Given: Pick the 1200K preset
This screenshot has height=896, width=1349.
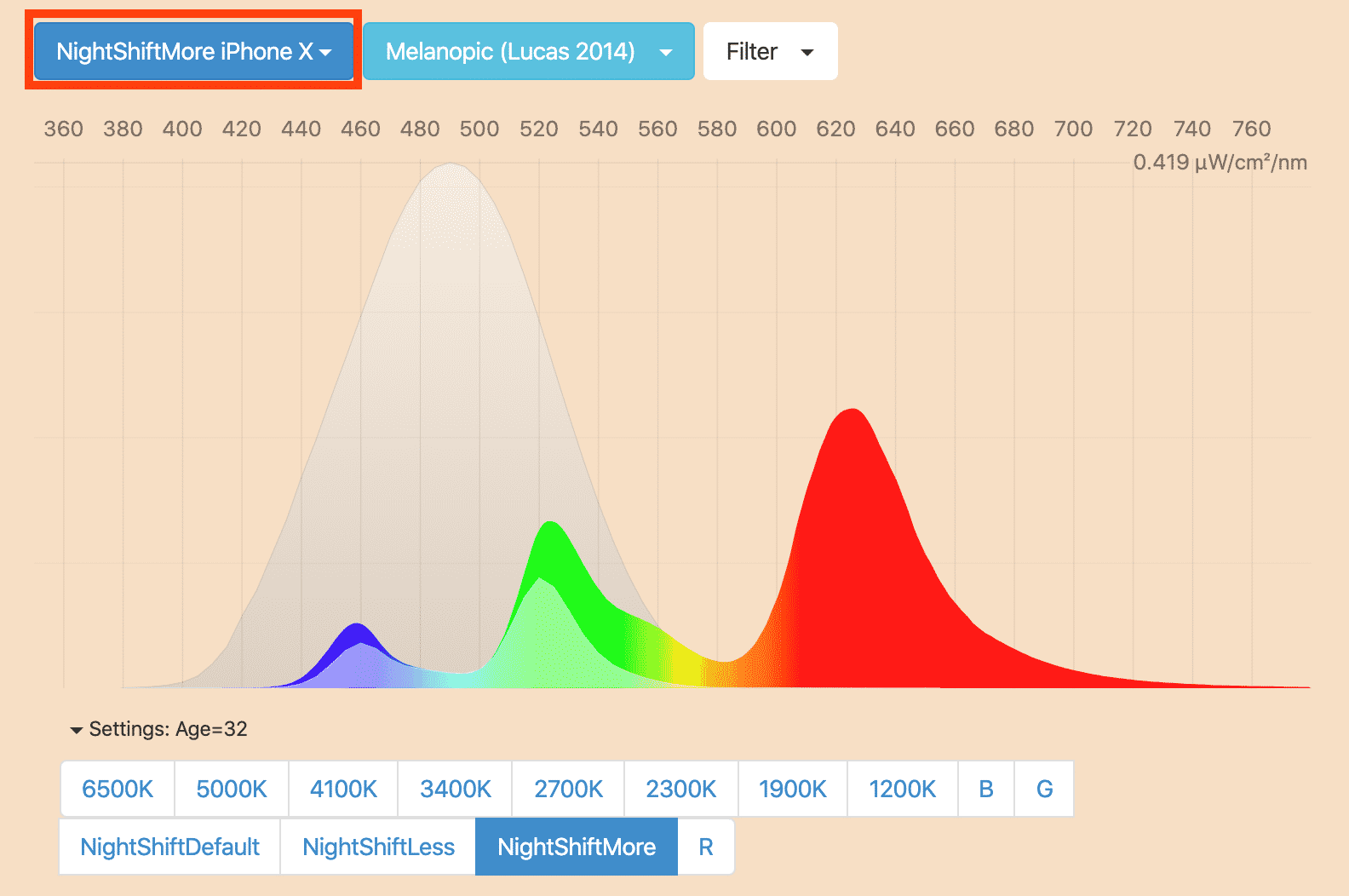Looking at the screenshot, I should coord(903,789).
